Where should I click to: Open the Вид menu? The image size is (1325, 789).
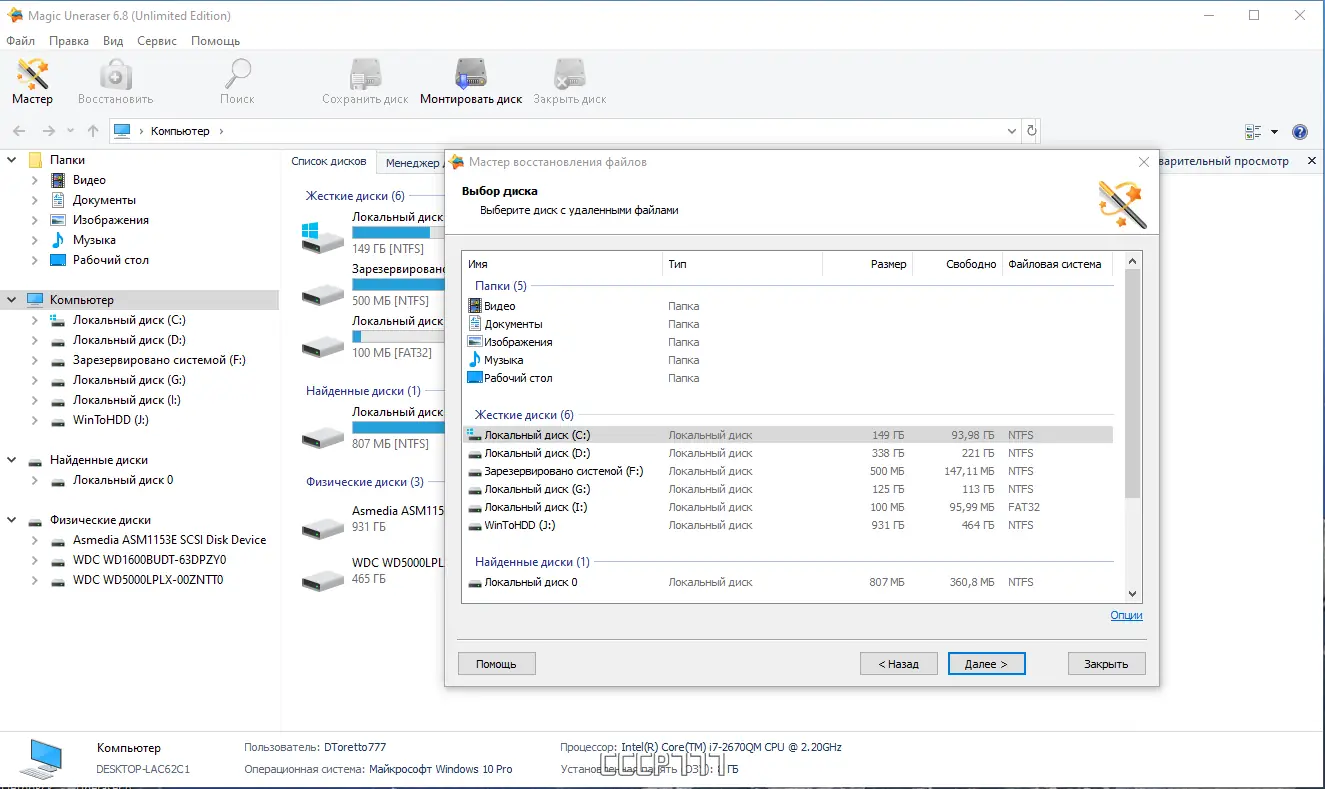(x=113, y=41)
